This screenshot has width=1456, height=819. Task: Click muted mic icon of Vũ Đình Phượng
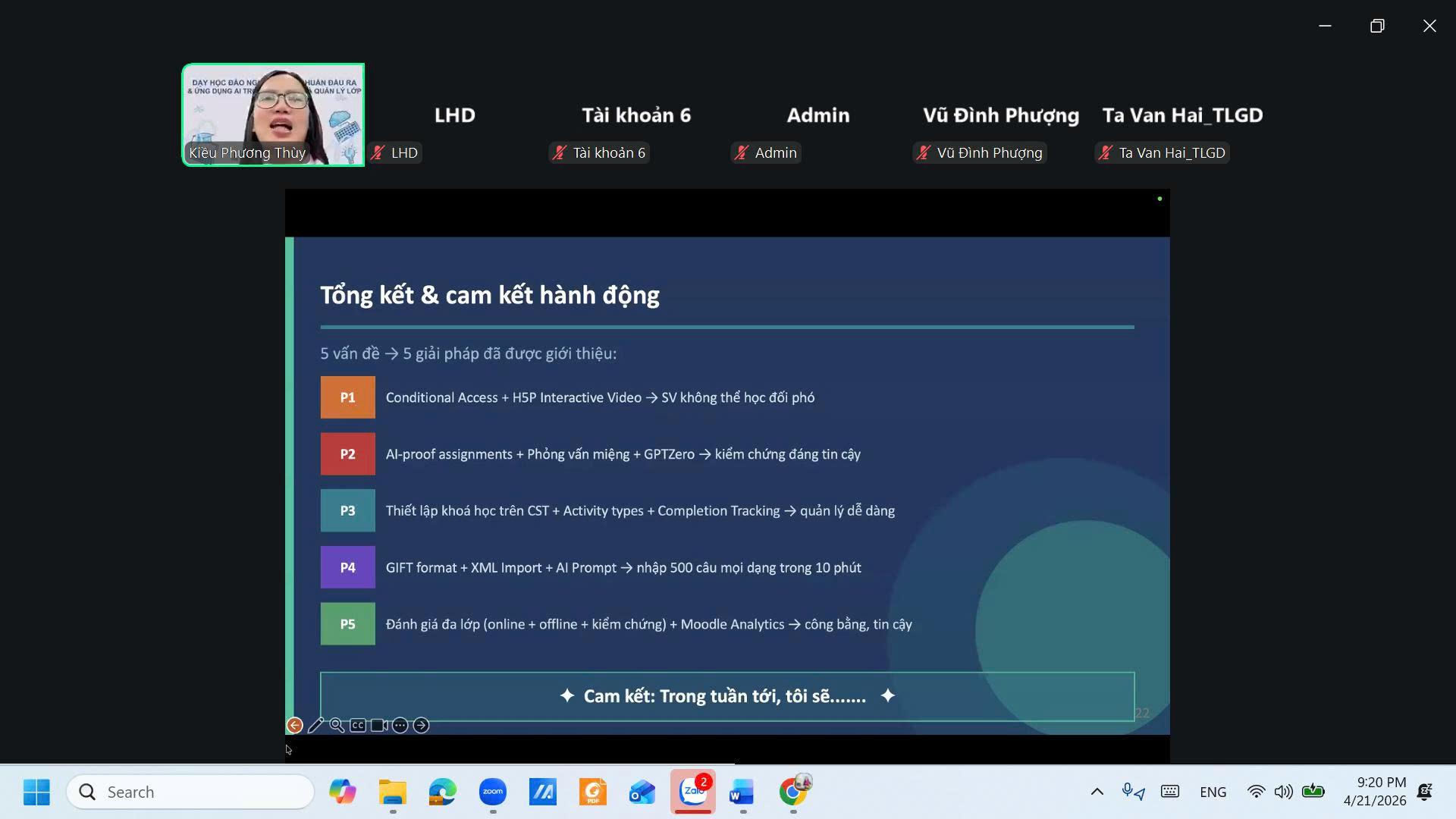point(924,153)
